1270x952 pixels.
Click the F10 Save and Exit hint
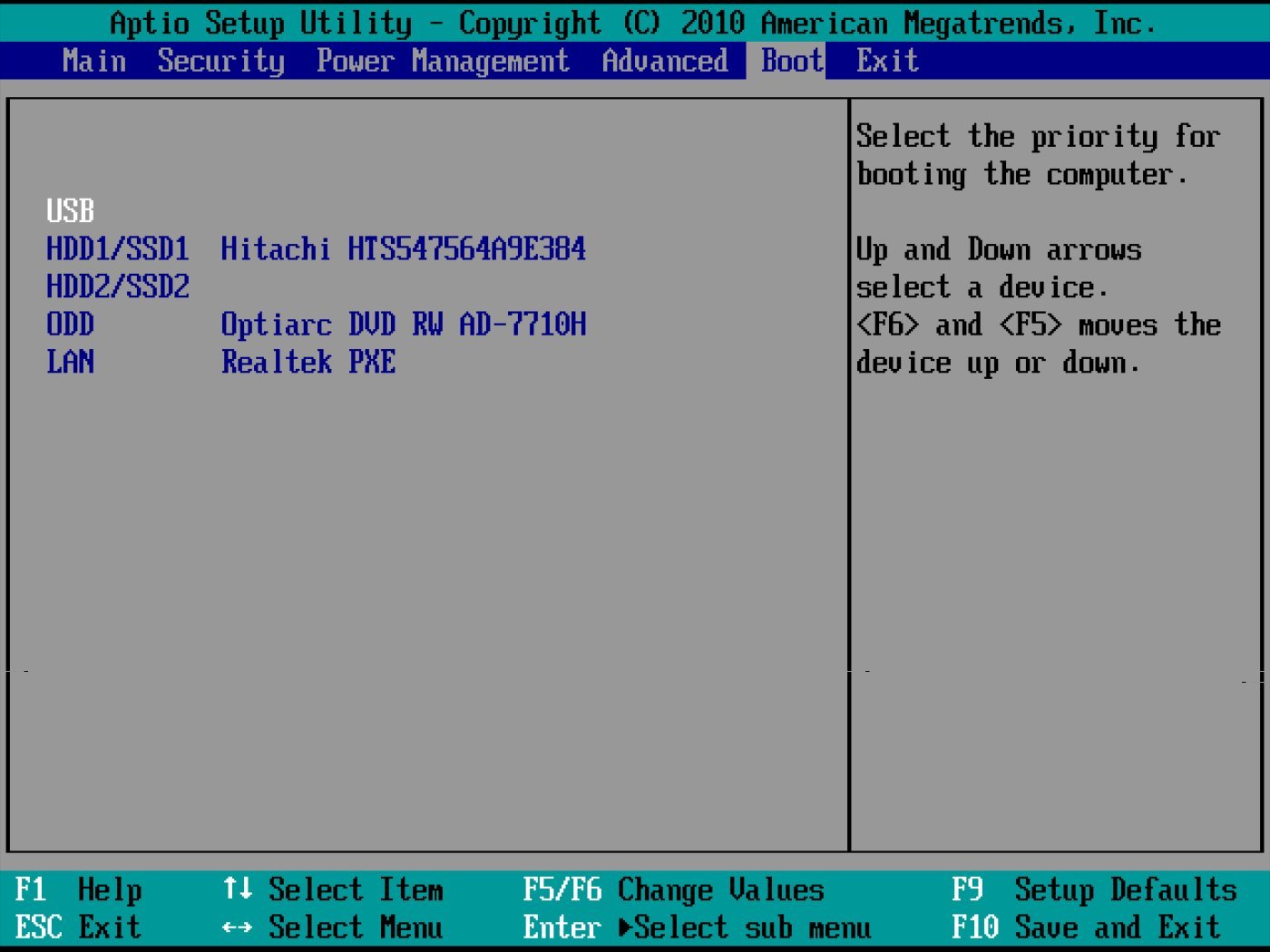1087,928
